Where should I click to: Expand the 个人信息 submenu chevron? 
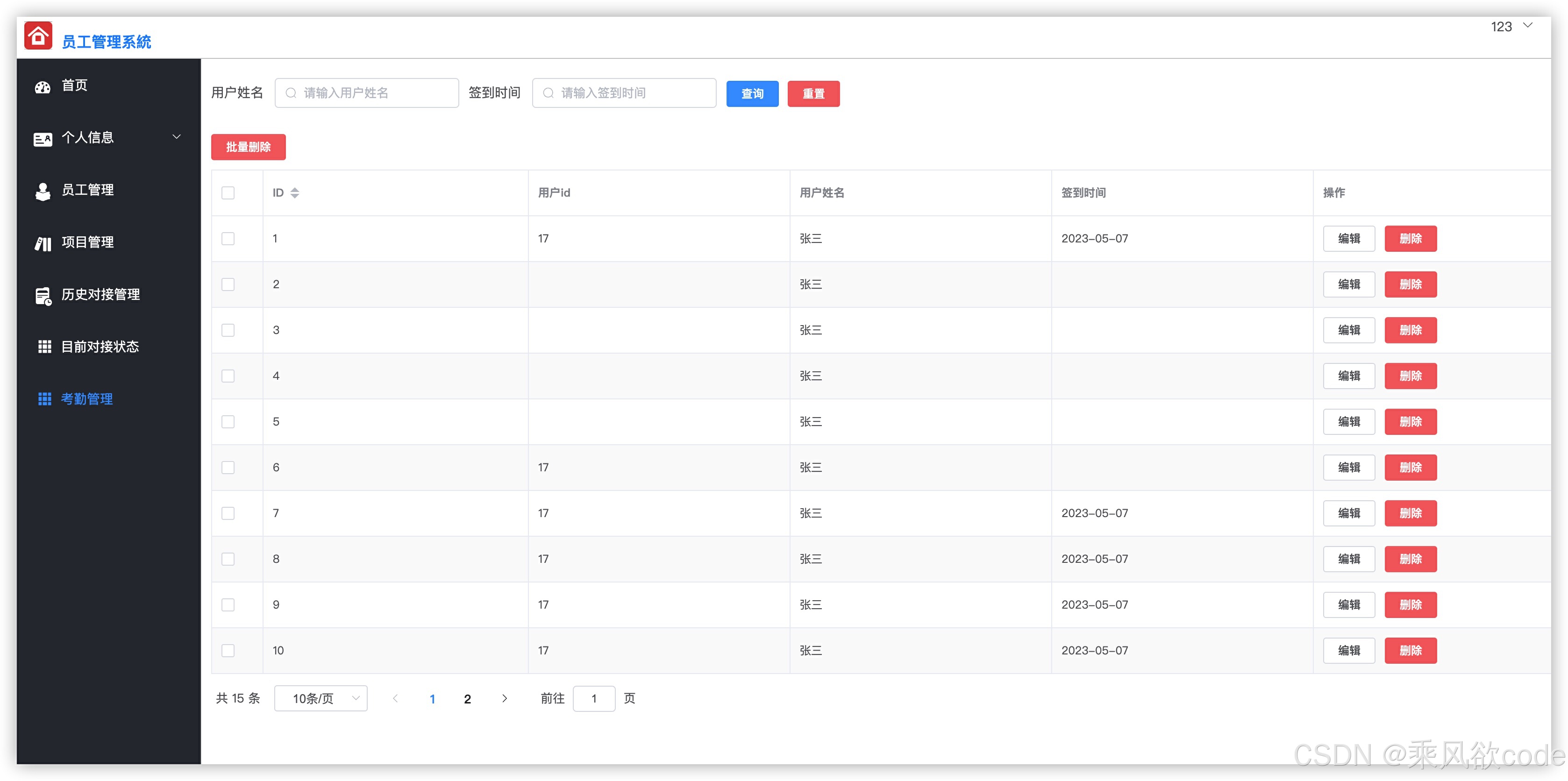coord(177,137)
